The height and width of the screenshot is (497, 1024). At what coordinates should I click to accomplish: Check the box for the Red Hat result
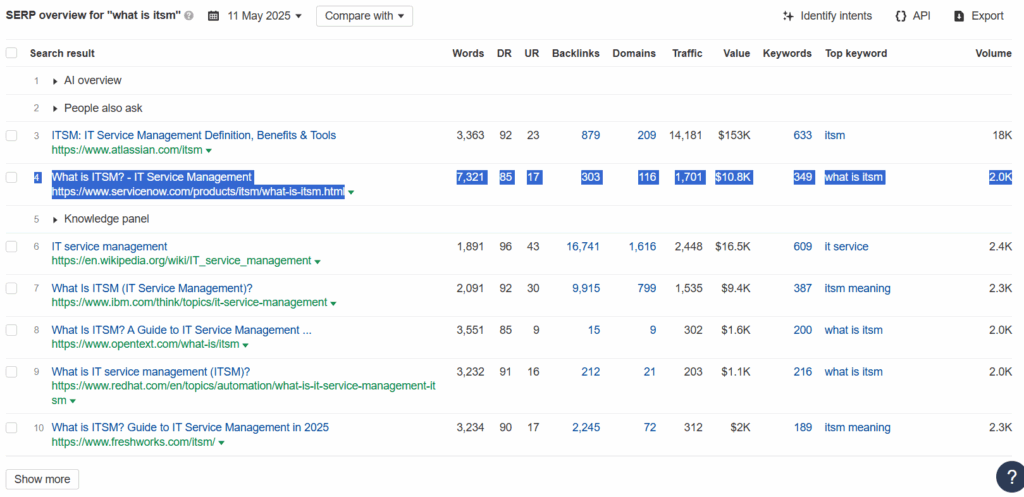pyautogui.click(x=12, y=372)
